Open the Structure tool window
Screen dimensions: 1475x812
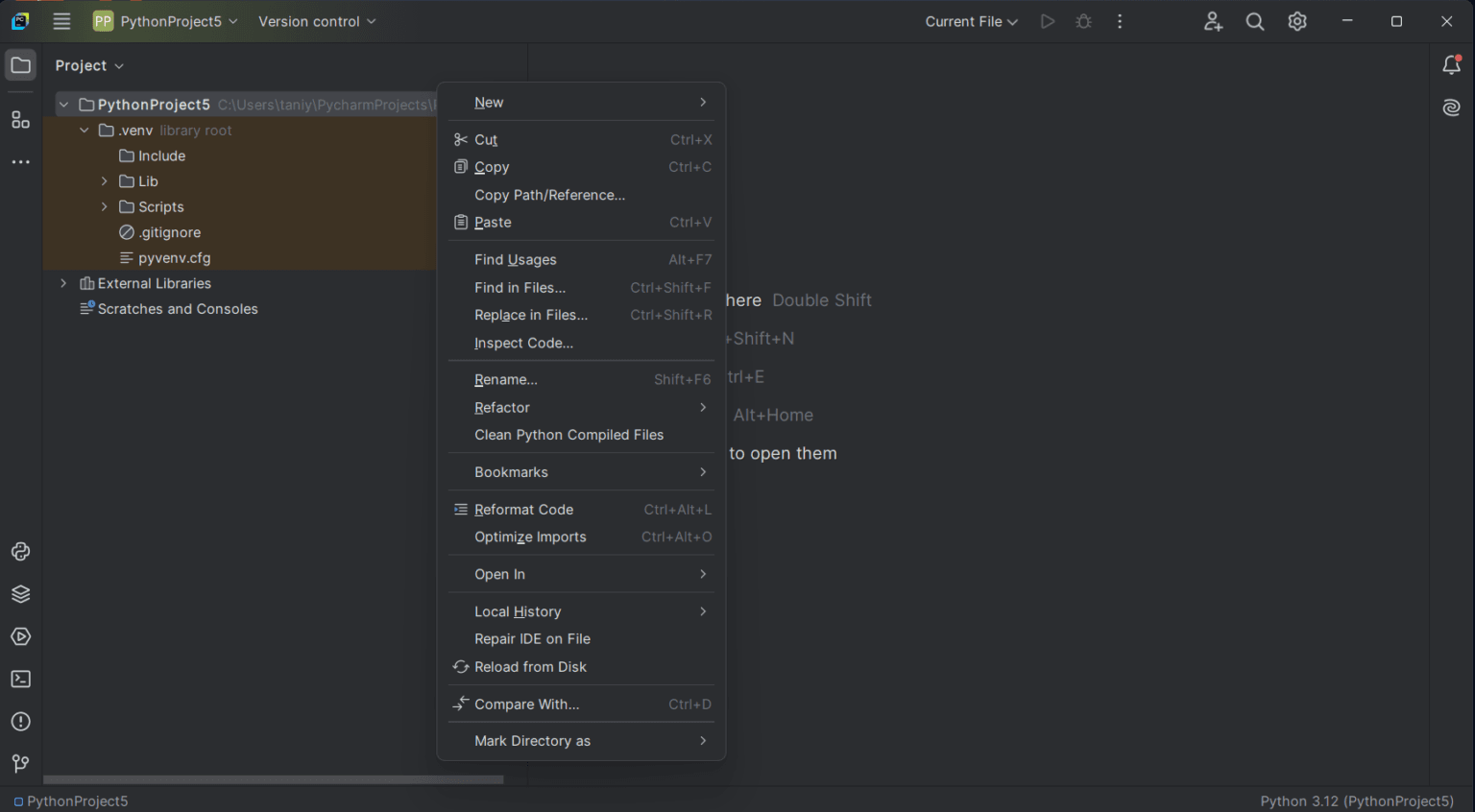coord(20,119)
